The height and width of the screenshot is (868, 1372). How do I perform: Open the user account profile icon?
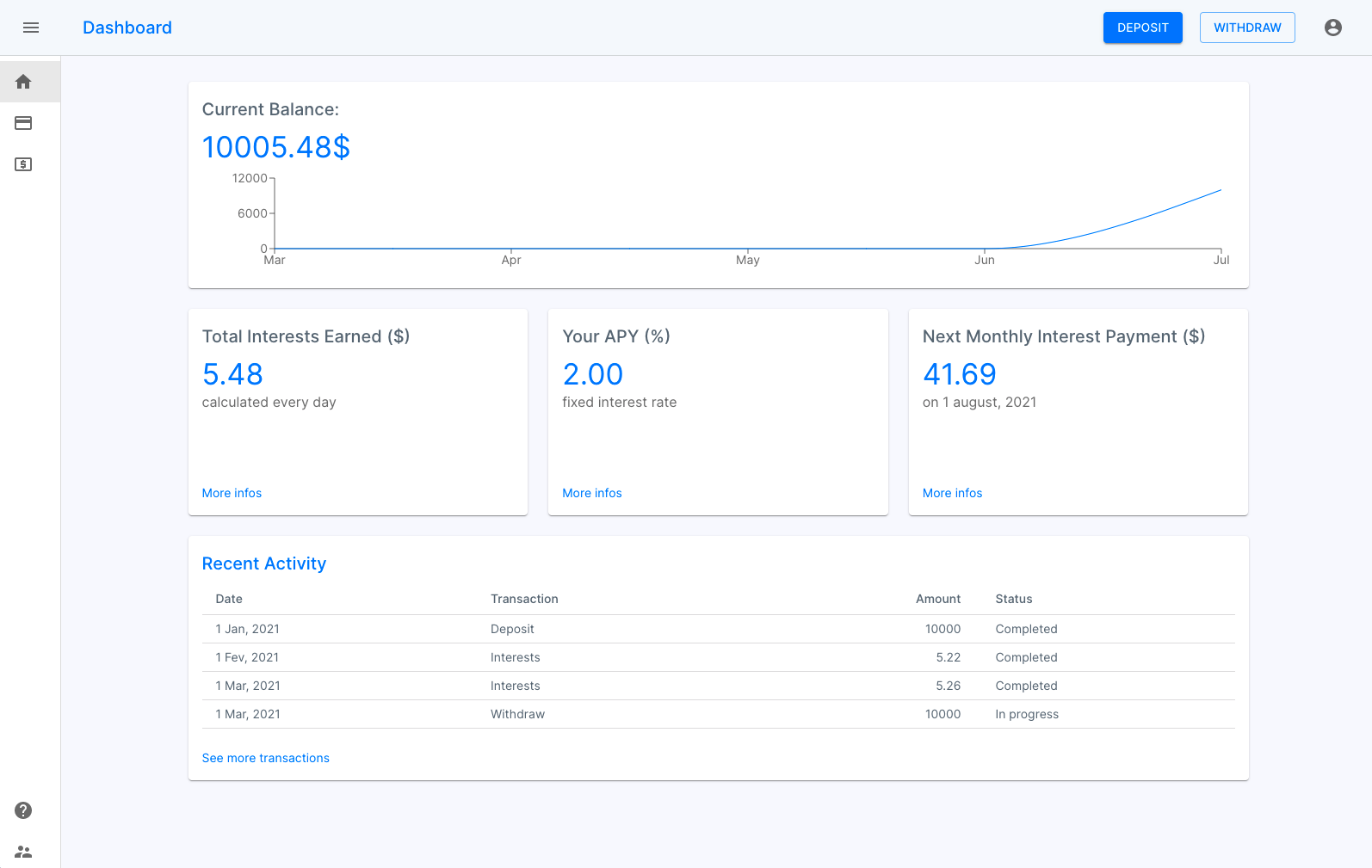click(1333, 28)
